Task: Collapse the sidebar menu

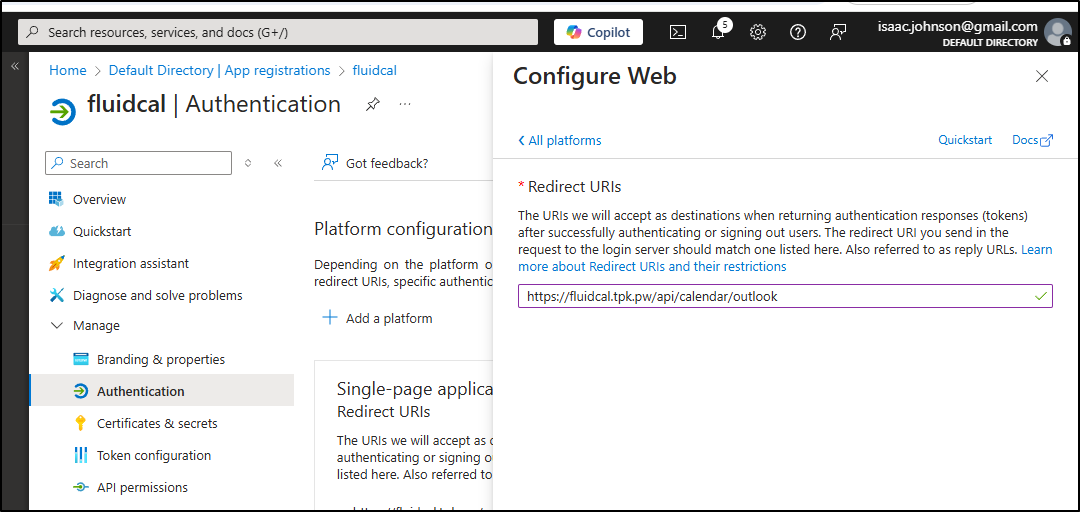Action: (278, 163)
